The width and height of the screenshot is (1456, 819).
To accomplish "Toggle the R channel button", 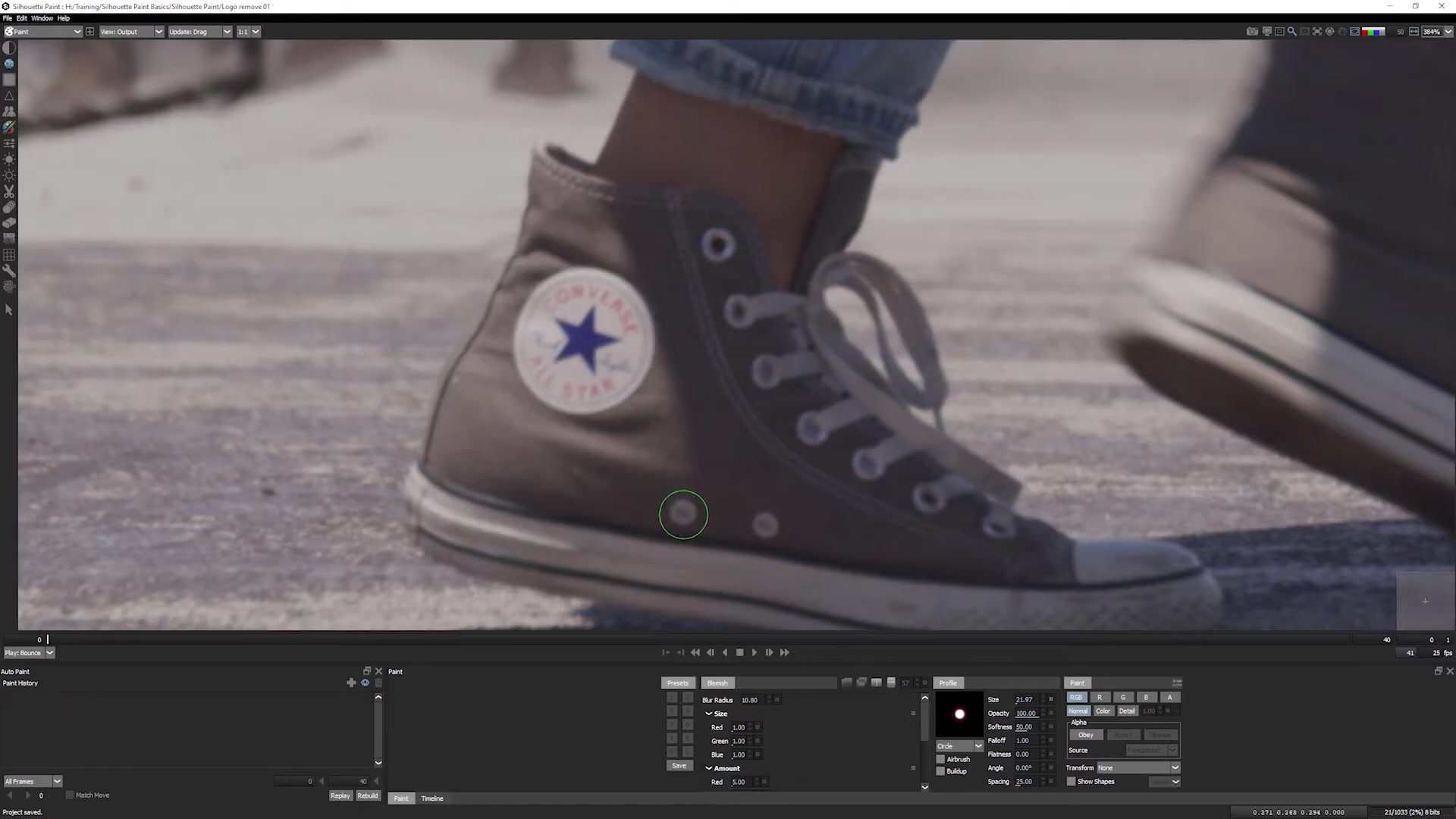I will (1100, 697).
